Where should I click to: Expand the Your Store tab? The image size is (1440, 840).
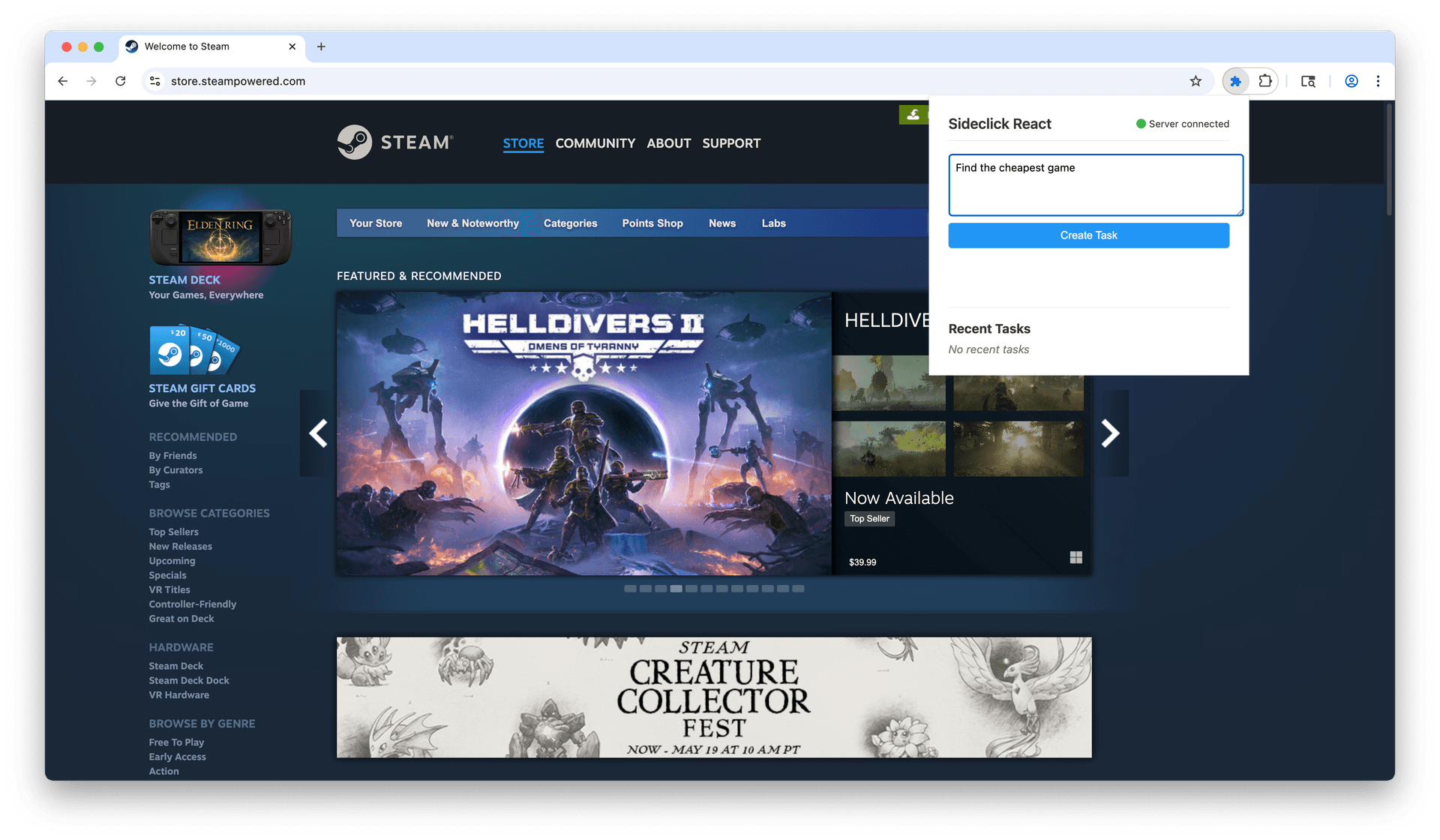[x=376, y=223]
